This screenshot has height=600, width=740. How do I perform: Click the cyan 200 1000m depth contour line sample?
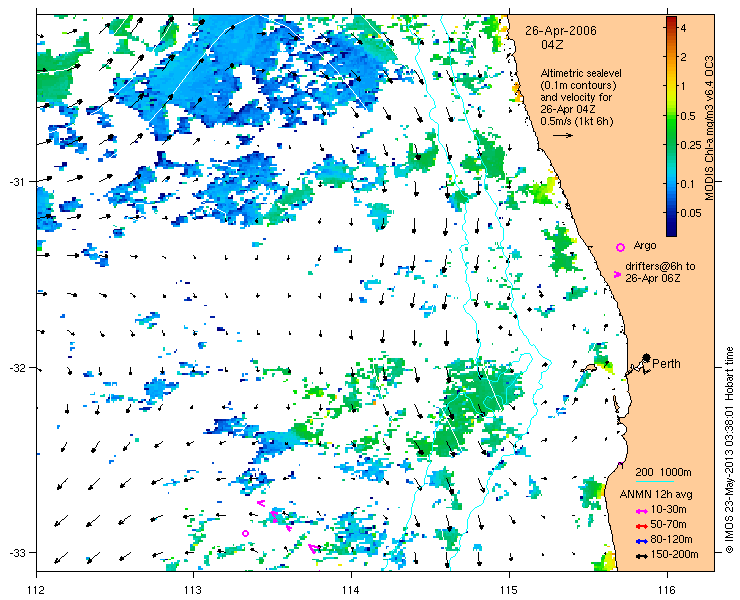[655, 482]
